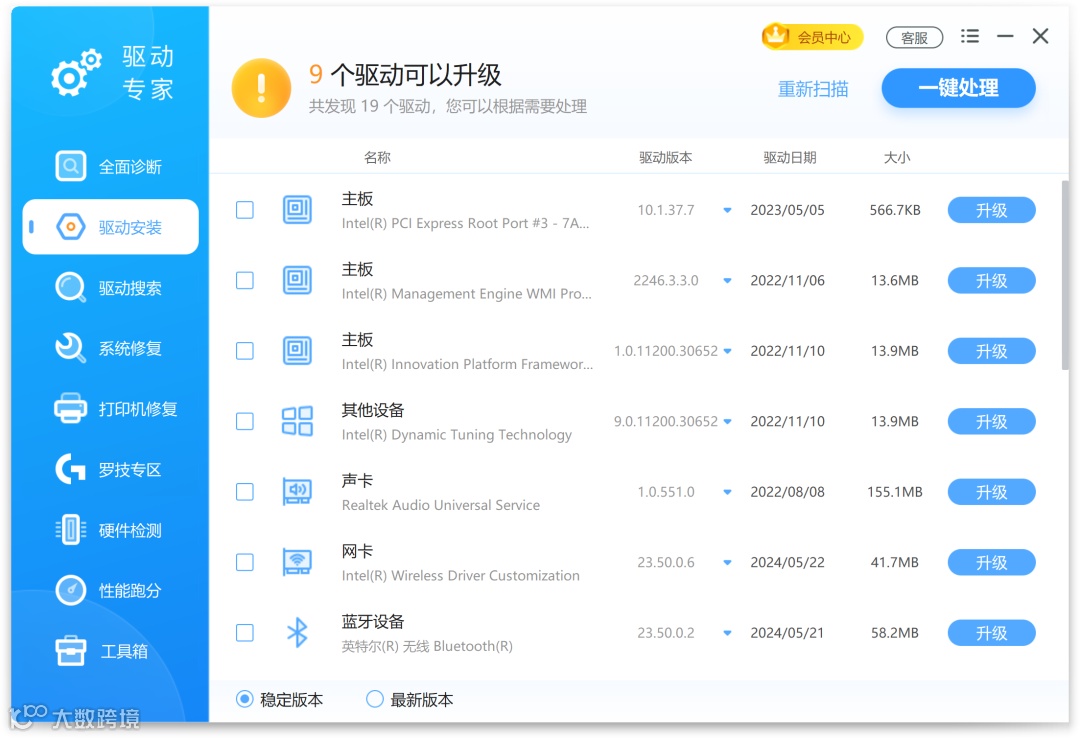1080x738 pixels.
Task: Click the 驱动搜索 magnifier icon
Action: pyautogui.click(x=70, y=287)
